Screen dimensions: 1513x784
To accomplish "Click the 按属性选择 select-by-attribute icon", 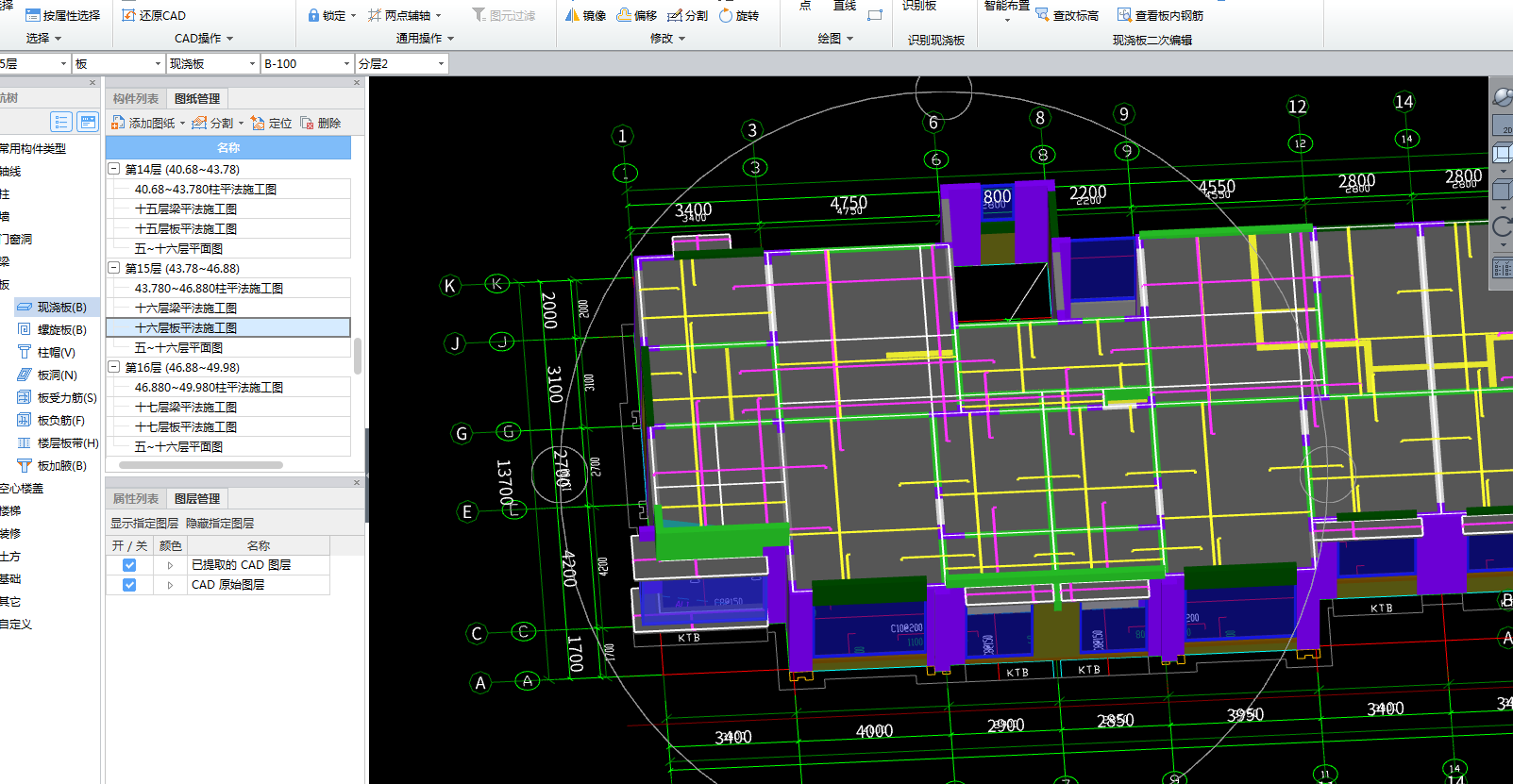I will (33, 15).
